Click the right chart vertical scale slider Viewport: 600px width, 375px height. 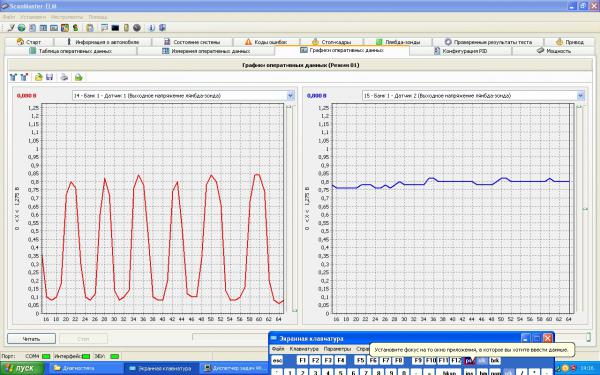[580, 209]
